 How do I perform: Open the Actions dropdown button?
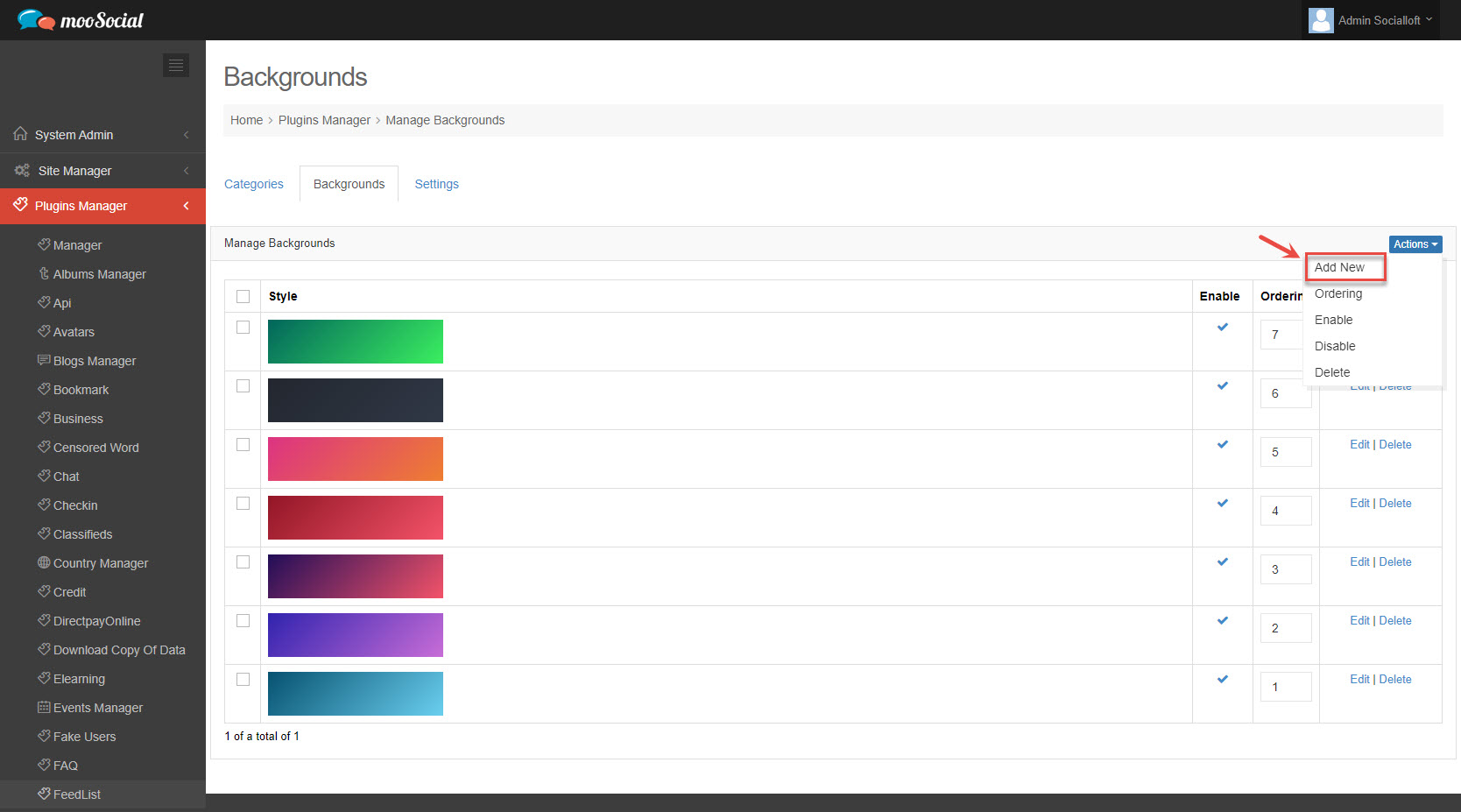coord(1415,244)
